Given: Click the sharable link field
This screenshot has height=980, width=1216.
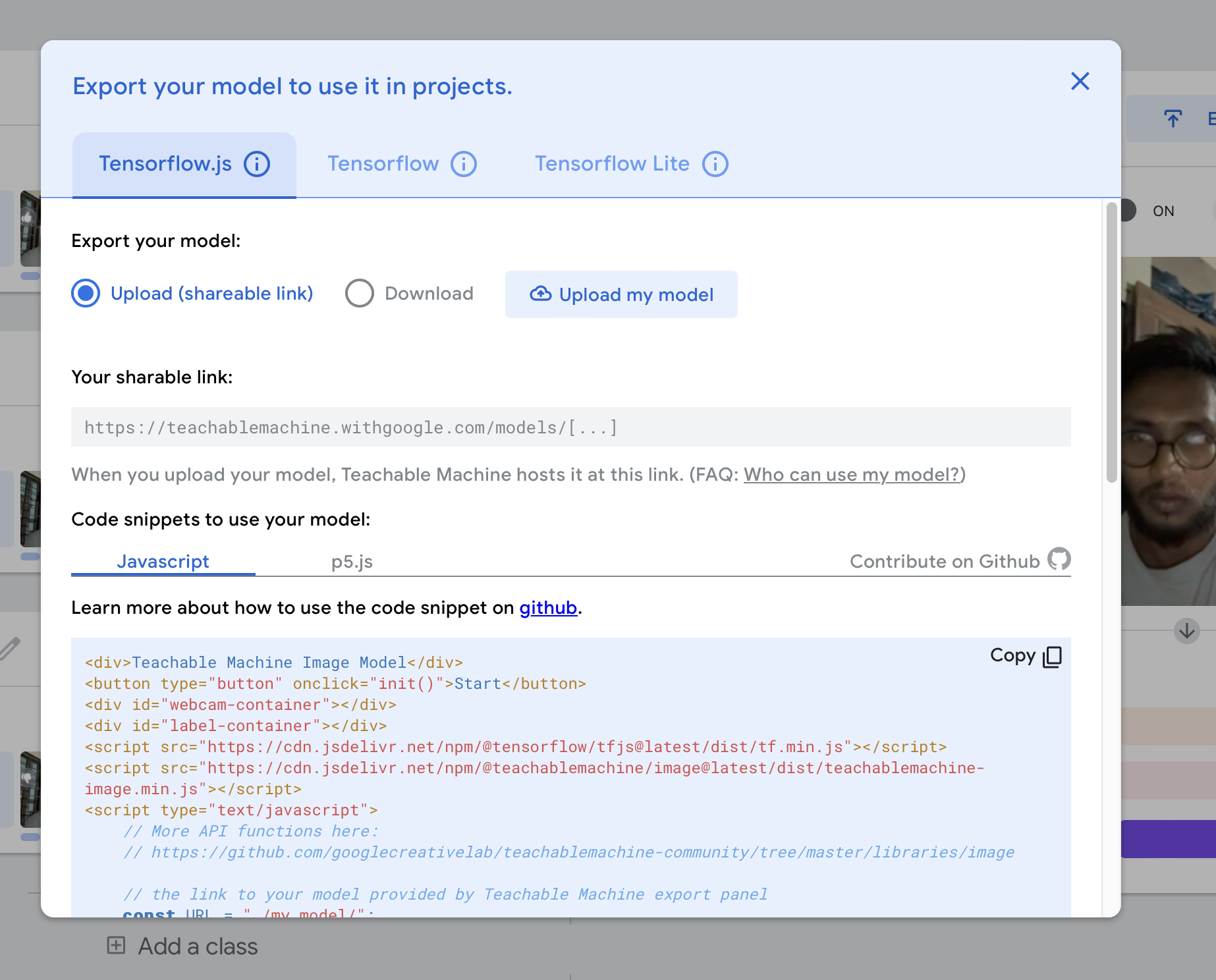Looking at the screenshot, I should pyautogui.click(x=570, y=427).
